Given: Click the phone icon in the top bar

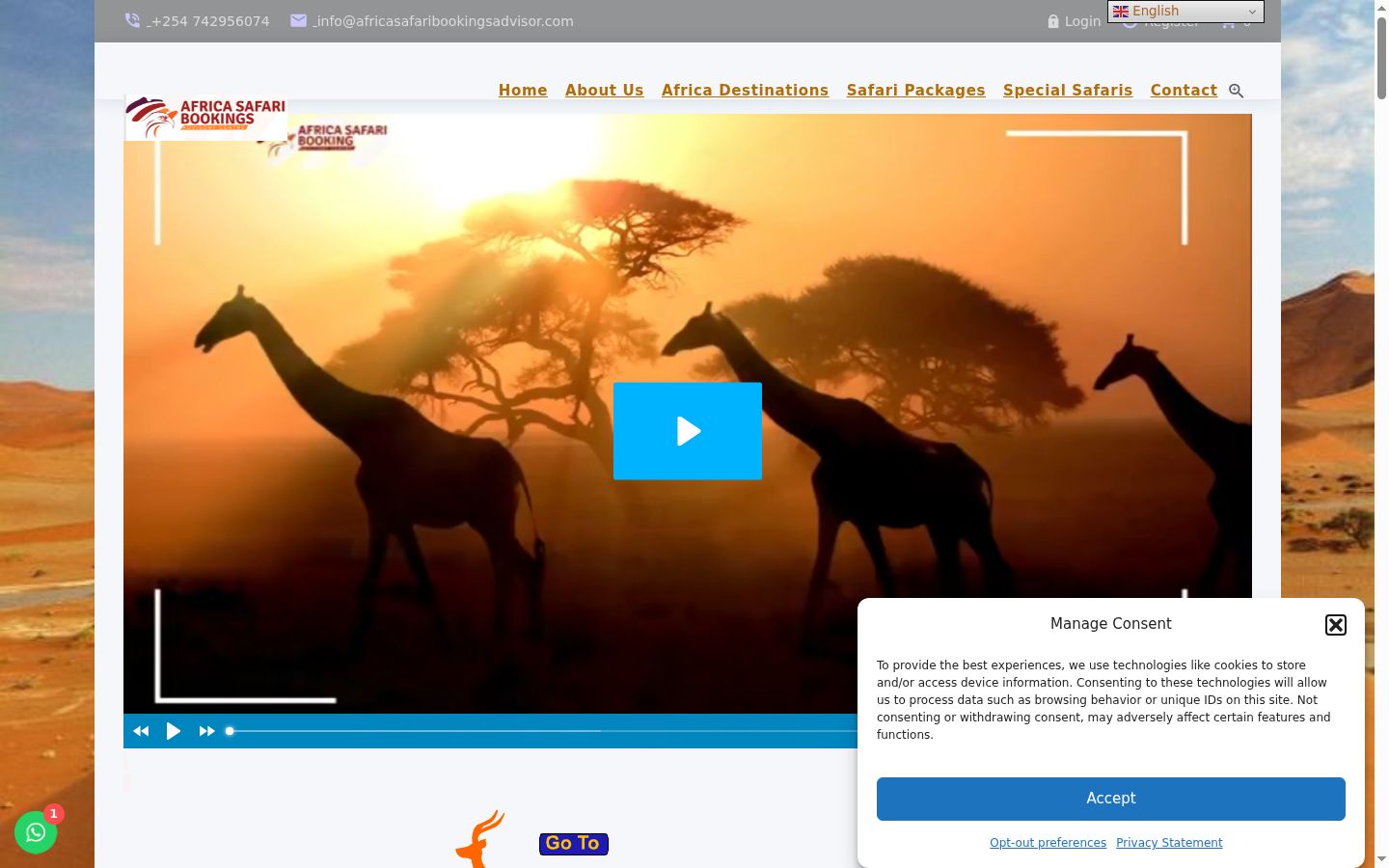Looking at the screenshot, I should click(x=132, y=20).
